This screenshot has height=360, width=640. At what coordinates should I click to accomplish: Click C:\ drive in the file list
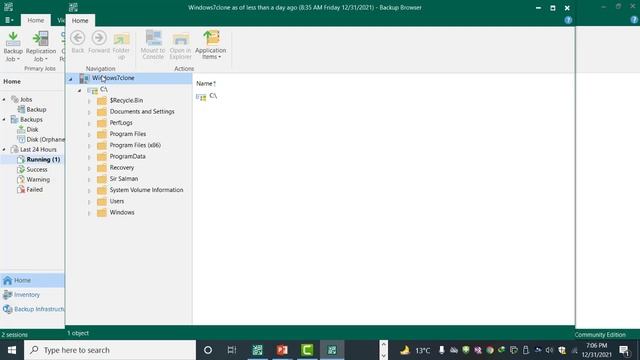207,96
